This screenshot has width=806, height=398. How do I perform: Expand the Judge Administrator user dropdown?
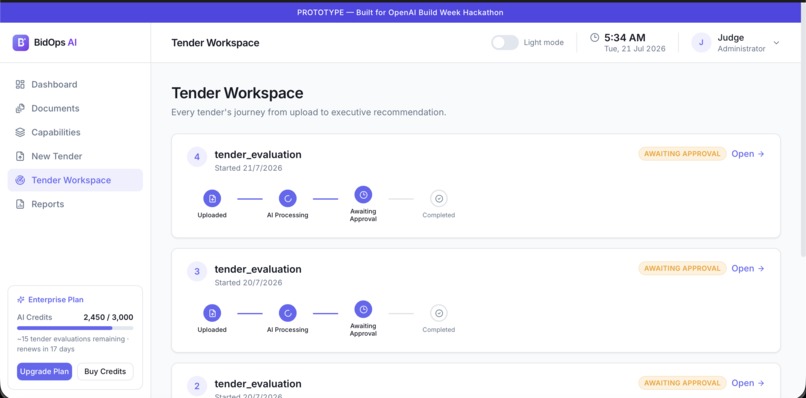(x=776, y=43)
